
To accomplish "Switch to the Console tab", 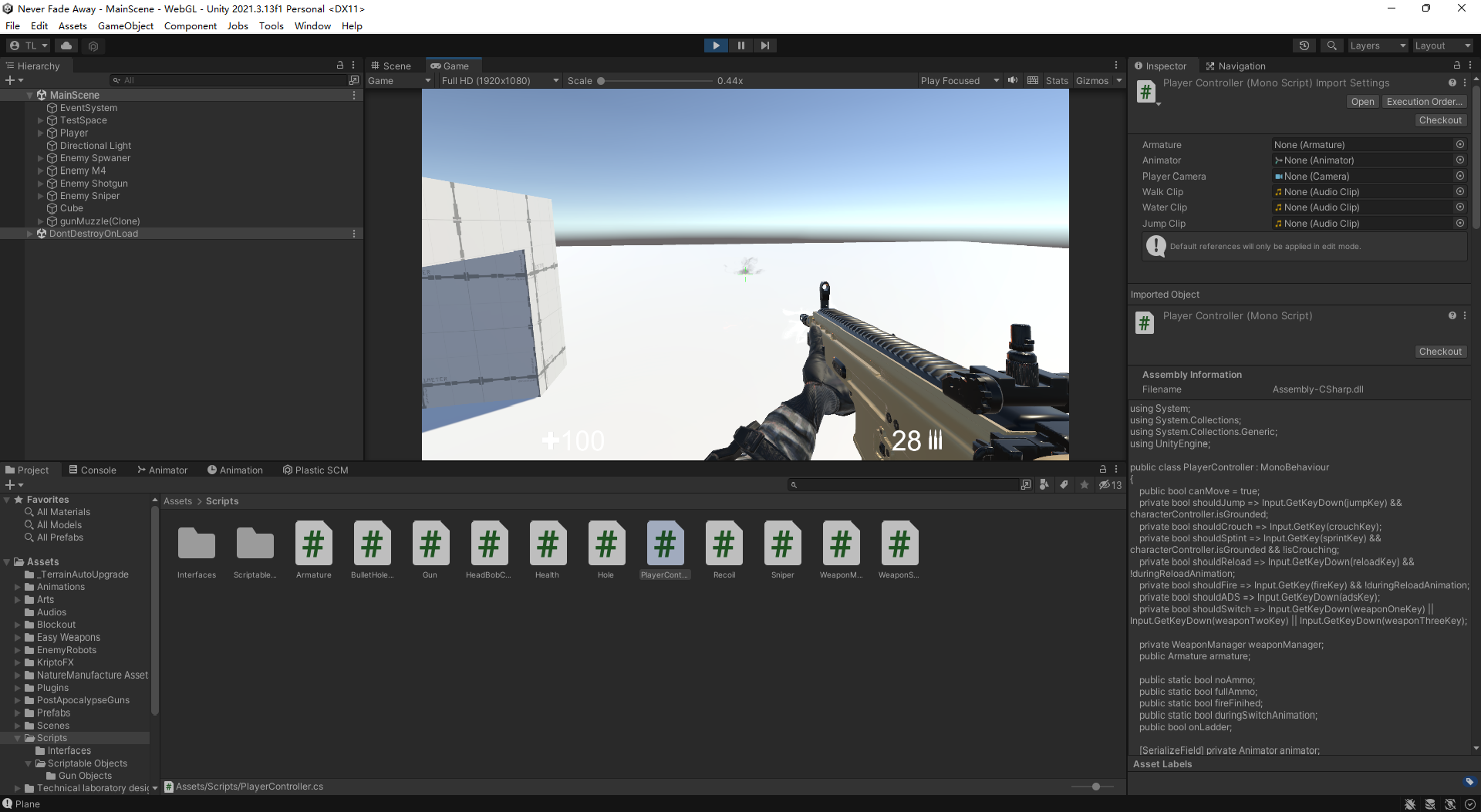I will (x=93, y=470).
